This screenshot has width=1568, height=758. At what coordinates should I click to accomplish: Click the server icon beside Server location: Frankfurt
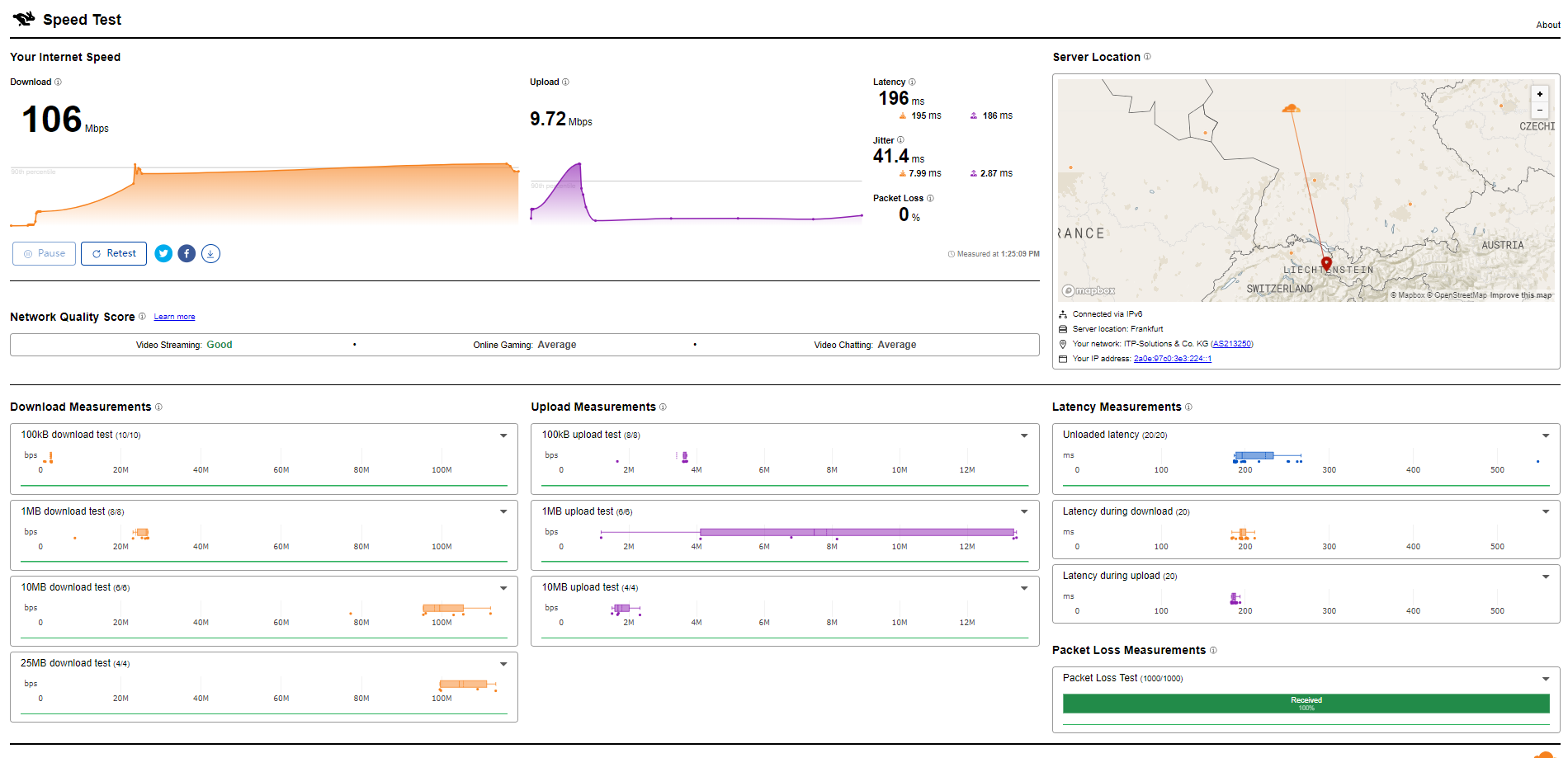[x=1063, y=329]
